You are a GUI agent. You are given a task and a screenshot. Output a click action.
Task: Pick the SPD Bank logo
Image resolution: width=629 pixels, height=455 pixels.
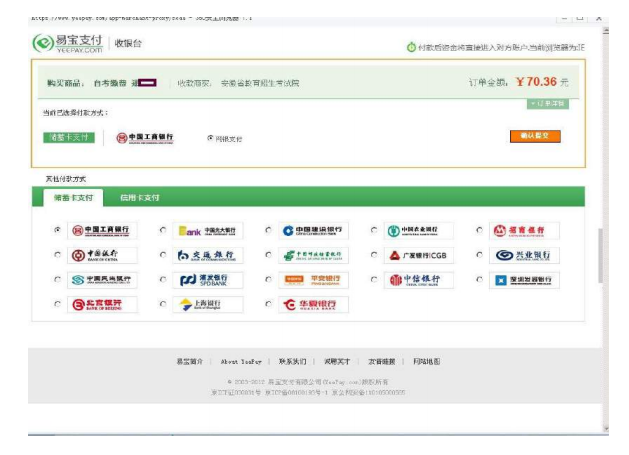209,280
